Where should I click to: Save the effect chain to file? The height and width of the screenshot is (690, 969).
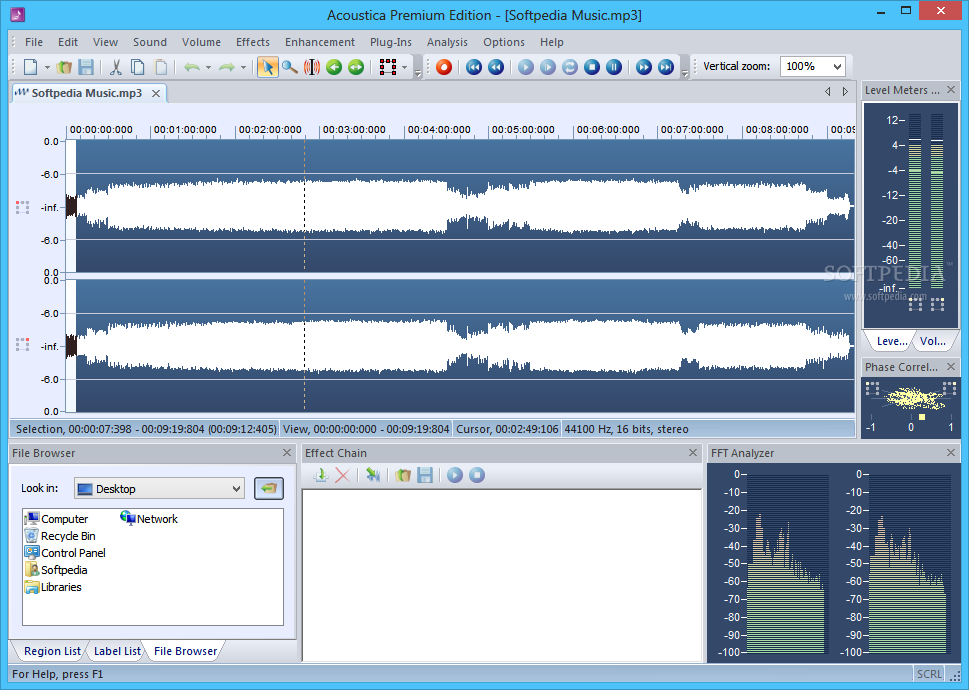(x=425, y=475)
